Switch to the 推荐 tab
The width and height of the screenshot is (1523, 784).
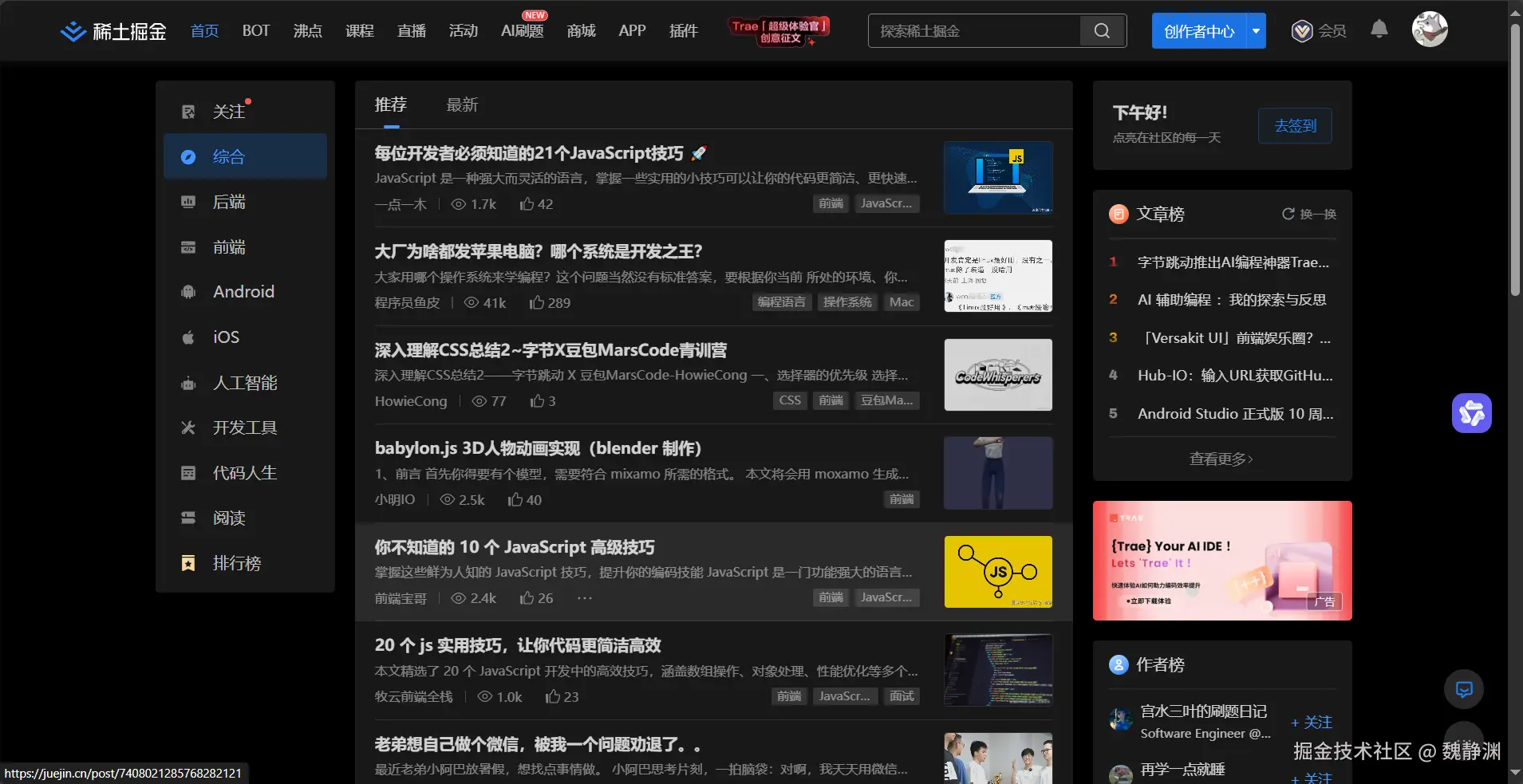click(389, 104)
